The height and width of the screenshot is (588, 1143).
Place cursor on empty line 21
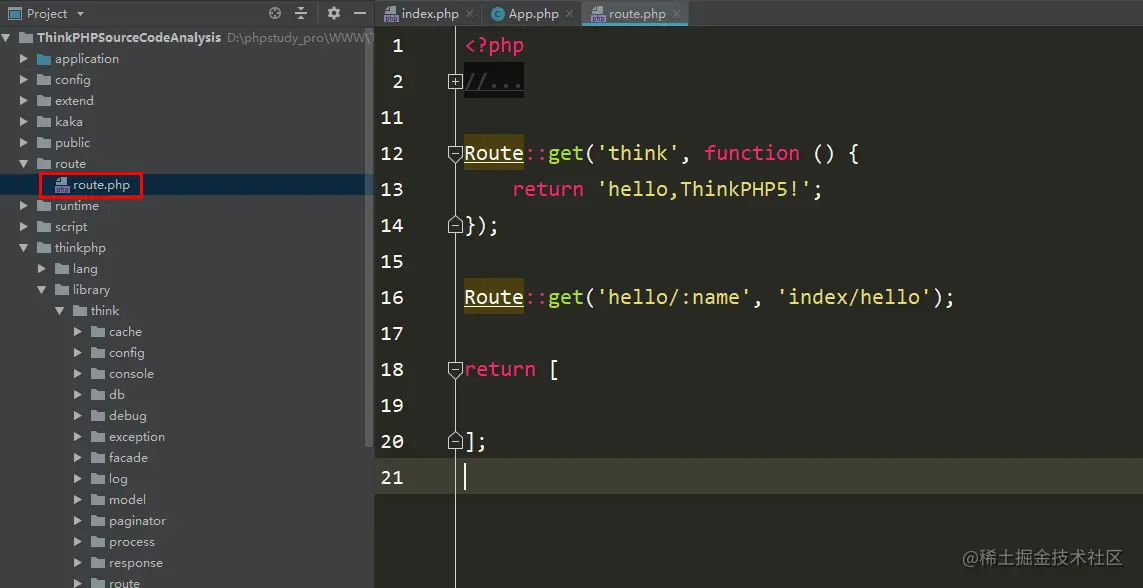click(x=758, y=477)
